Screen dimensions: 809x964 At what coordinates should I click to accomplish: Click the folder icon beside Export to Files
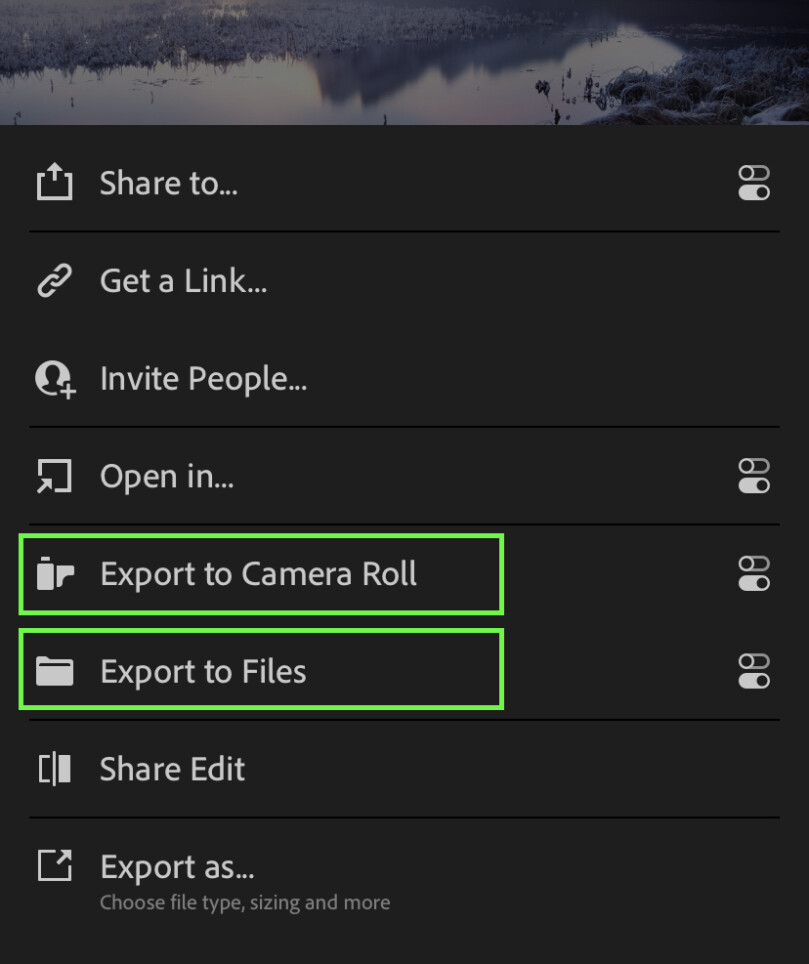pos(54,670)
